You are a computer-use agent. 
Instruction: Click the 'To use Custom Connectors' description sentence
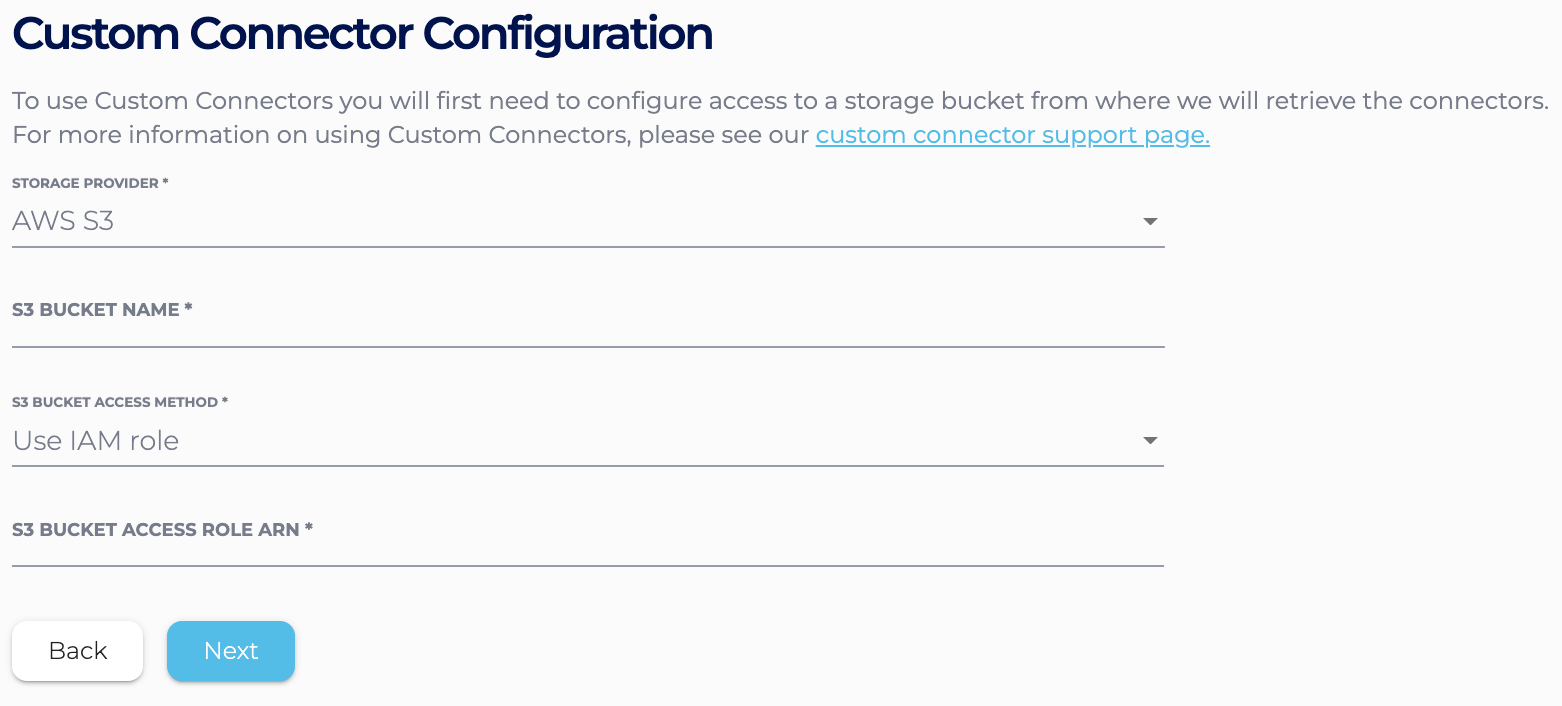point(780,101)
